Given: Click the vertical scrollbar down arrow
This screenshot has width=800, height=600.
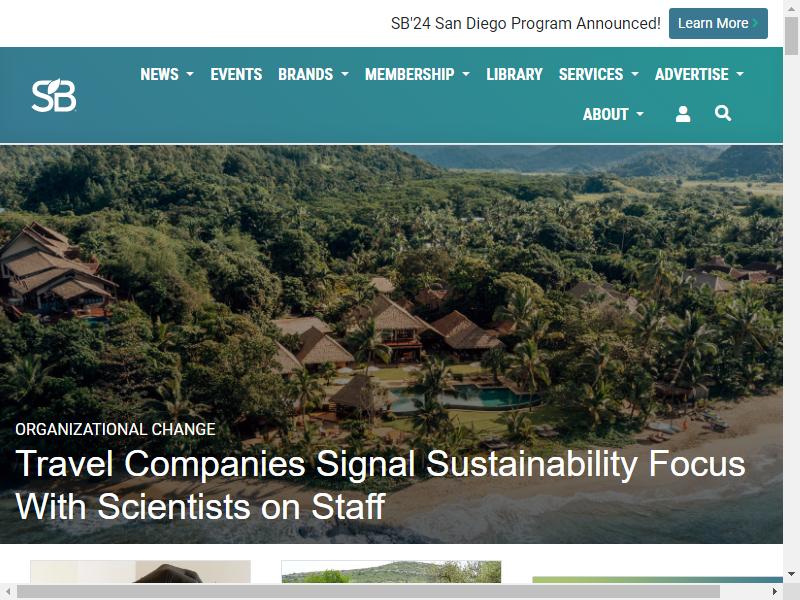Looking at the screenshot, I should (x=791, y=574).
